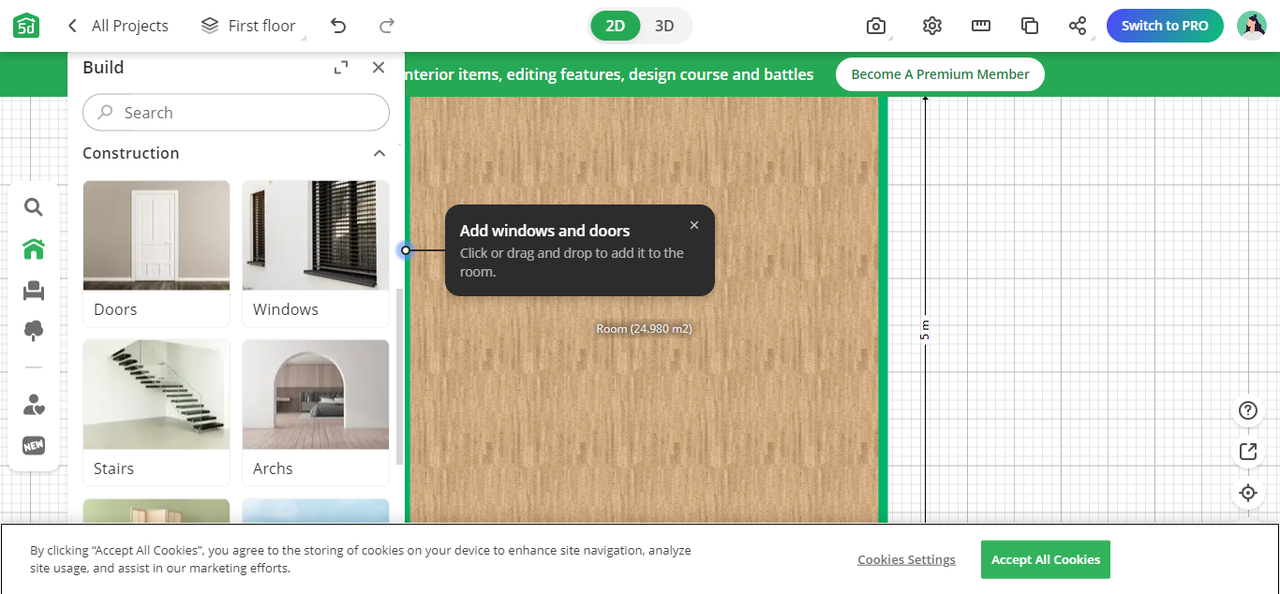
Task: Click the Planner 5D logo icon
Action: (26, 26)
